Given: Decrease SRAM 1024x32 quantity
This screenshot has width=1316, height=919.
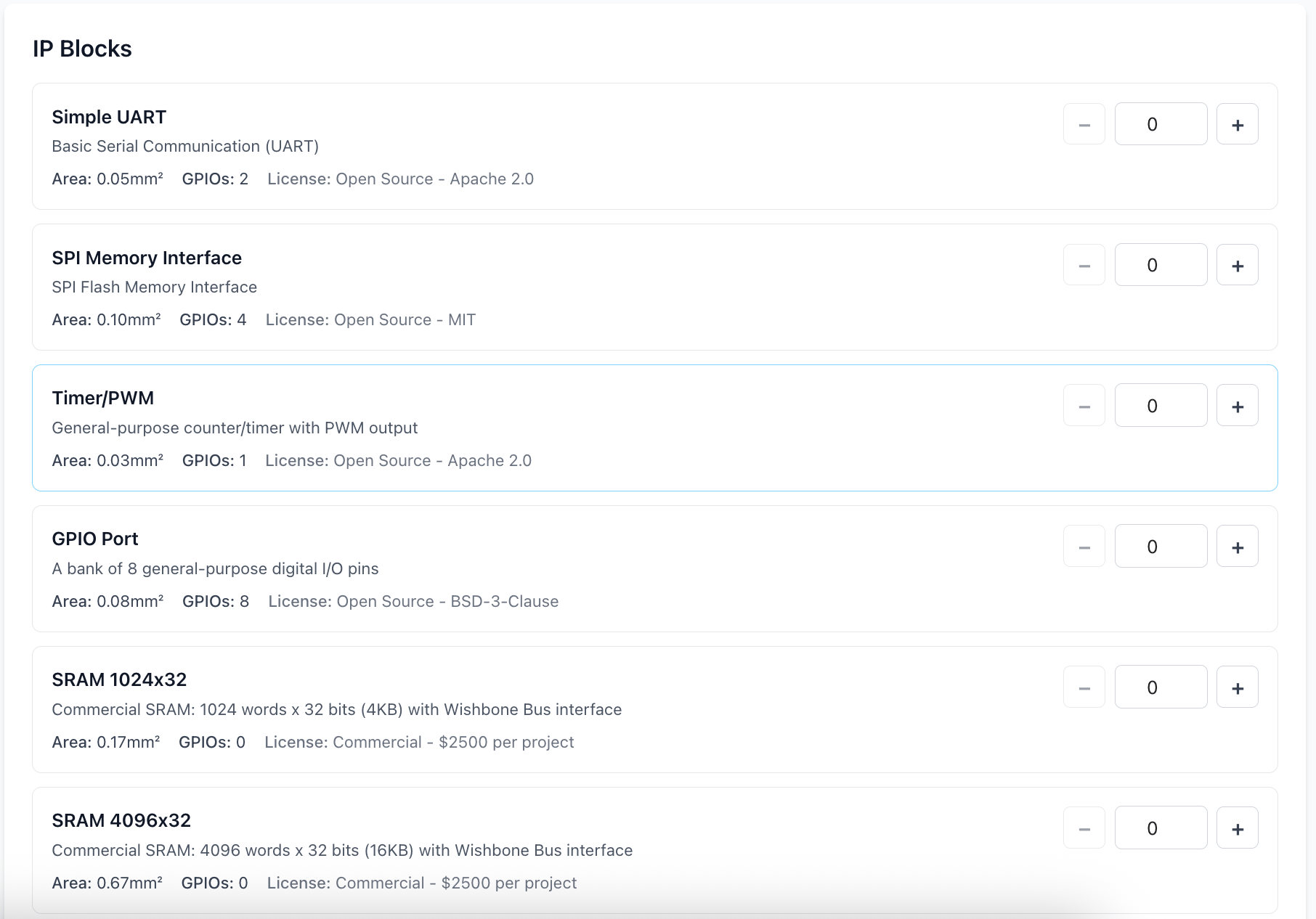Looking at the screenshot, I should tap(1084, 688).
